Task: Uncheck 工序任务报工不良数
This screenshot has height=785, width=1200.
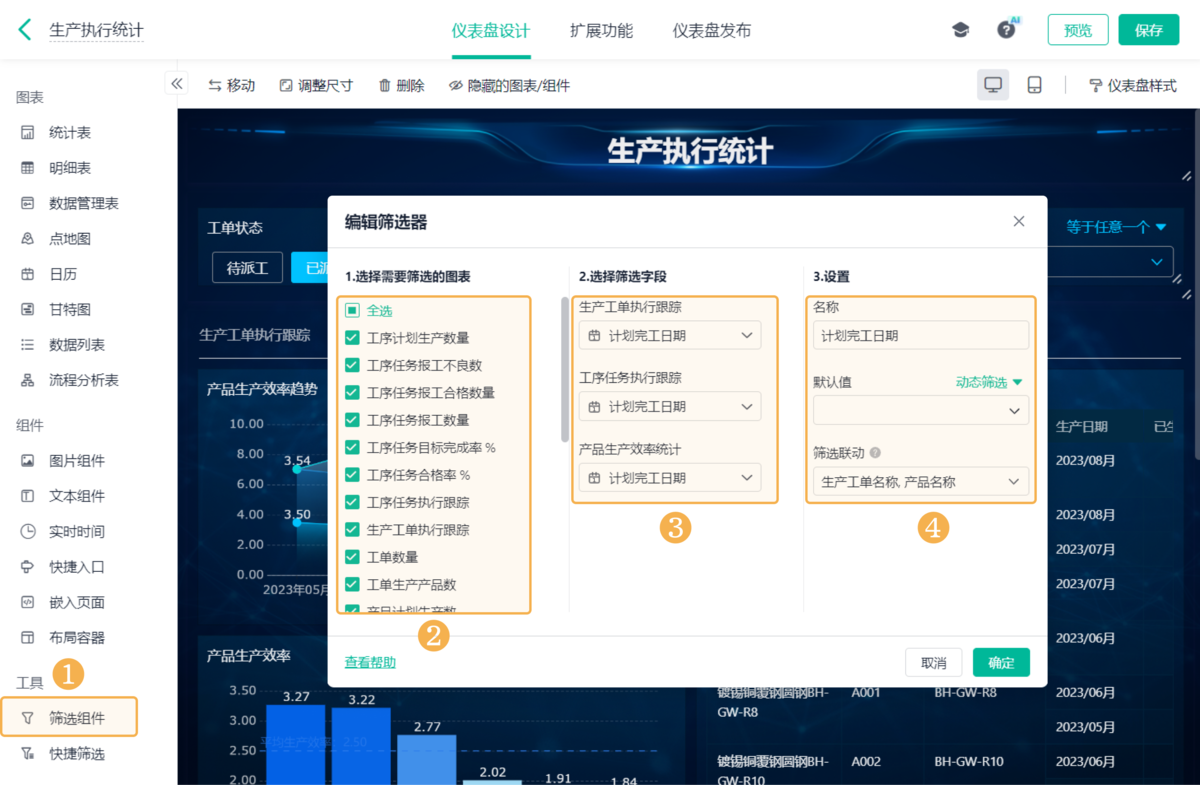Action: (352, 365)
